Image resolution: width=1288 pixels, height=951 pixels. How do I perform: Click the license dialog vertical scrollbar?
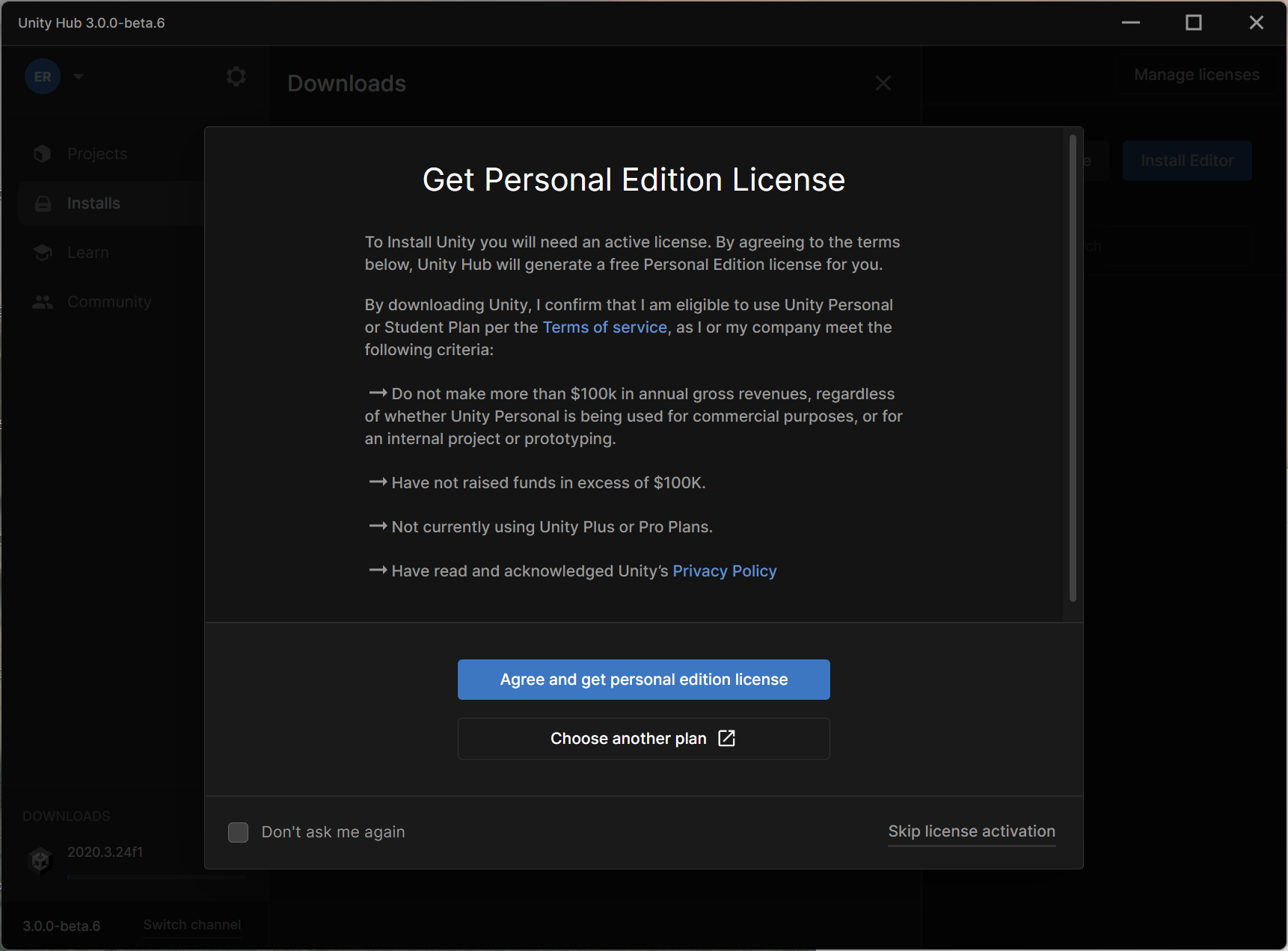point(1073,368)
